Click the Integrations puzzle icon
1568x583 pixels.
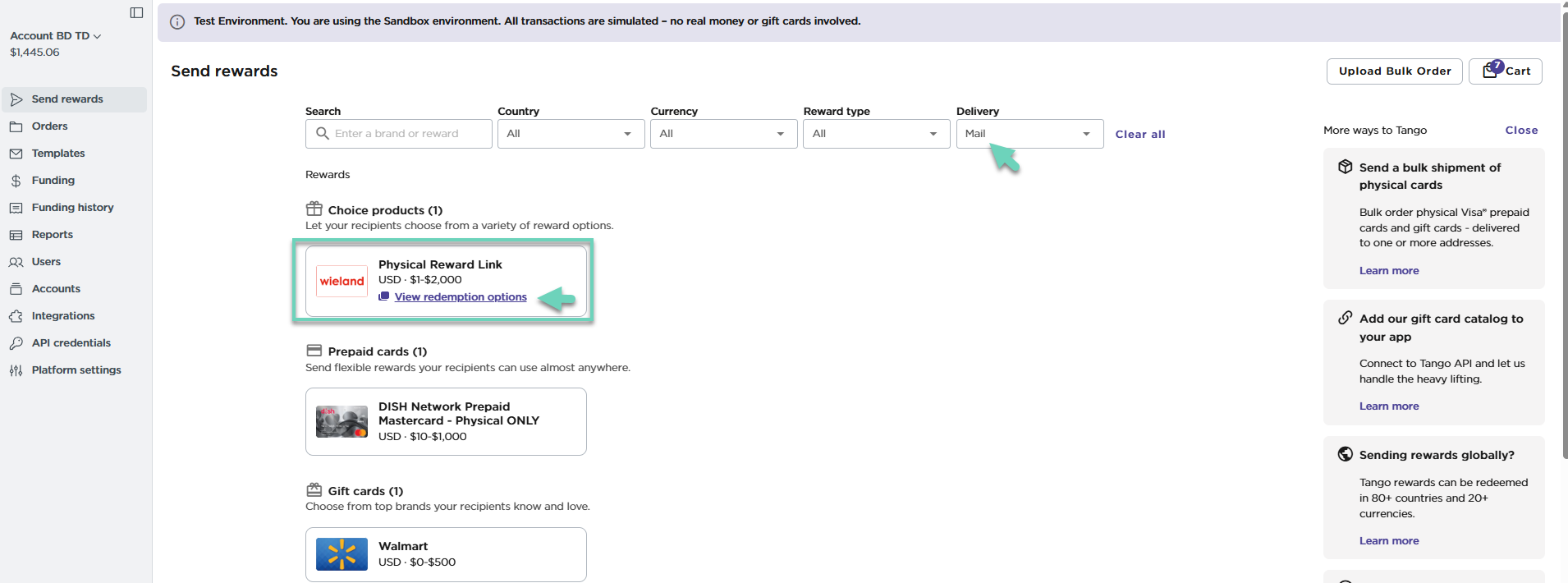click(x=16, y=316)
